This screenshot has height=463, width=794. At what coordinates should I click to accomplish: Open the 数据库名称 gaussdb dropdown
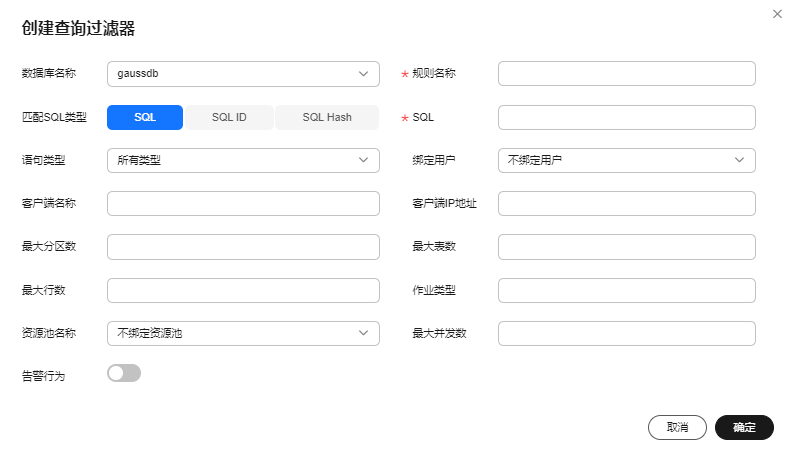(243, 74)
